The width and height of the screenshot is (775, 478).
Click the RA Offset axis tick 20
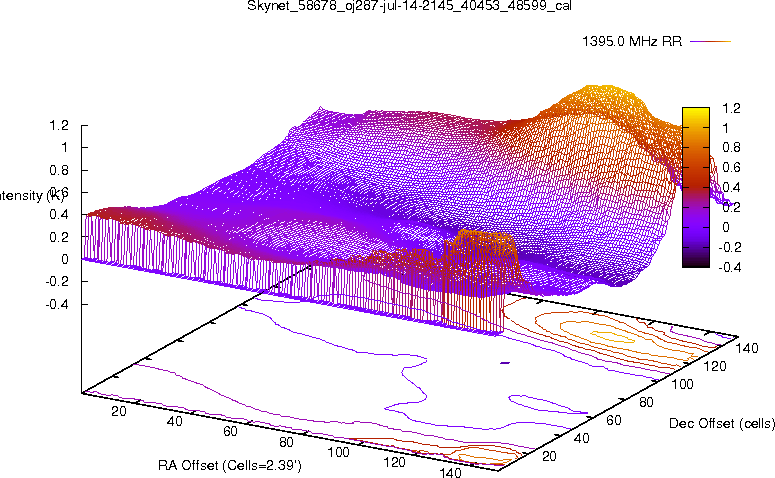tap(119, 411)
